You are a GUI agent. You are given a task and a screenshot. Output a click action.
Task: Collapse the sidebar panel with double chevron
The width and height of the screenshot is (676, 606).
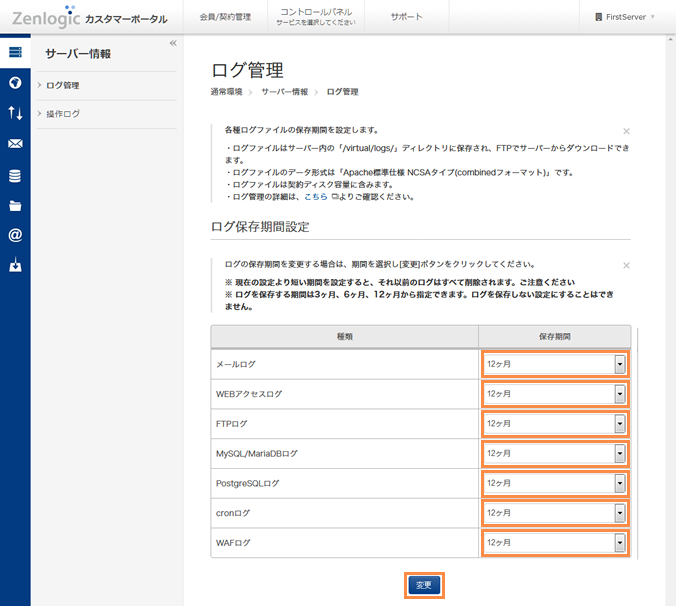click(173, 43)
